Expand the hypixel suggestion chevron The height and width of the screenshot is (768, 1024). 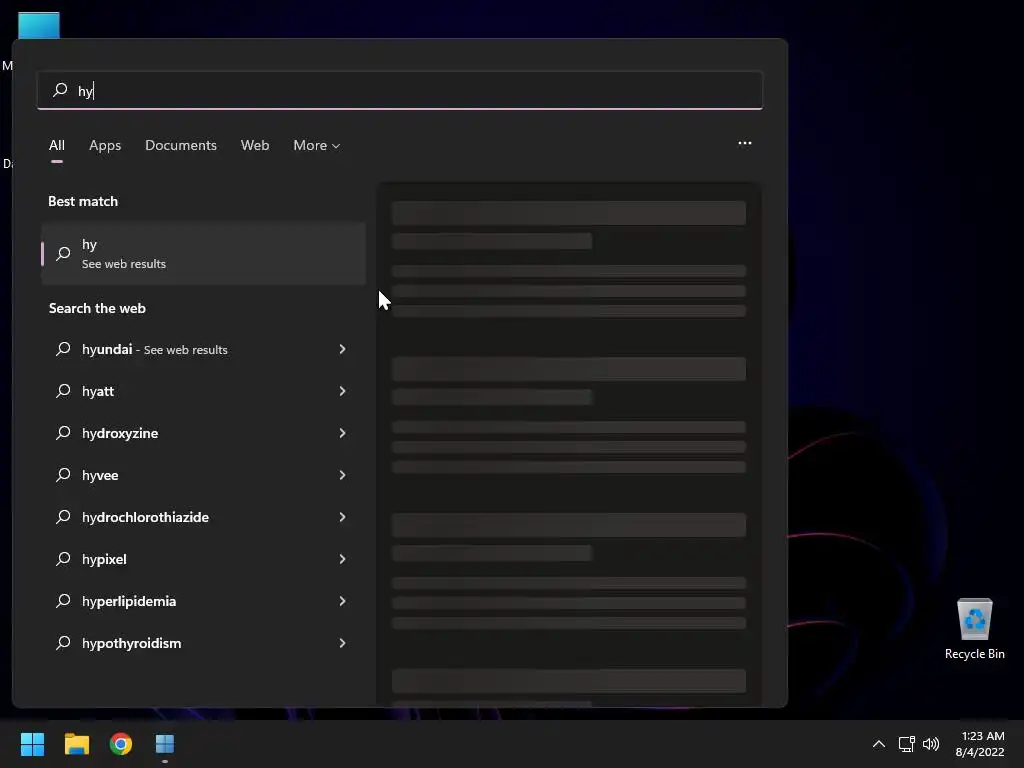tap(342, 559)
